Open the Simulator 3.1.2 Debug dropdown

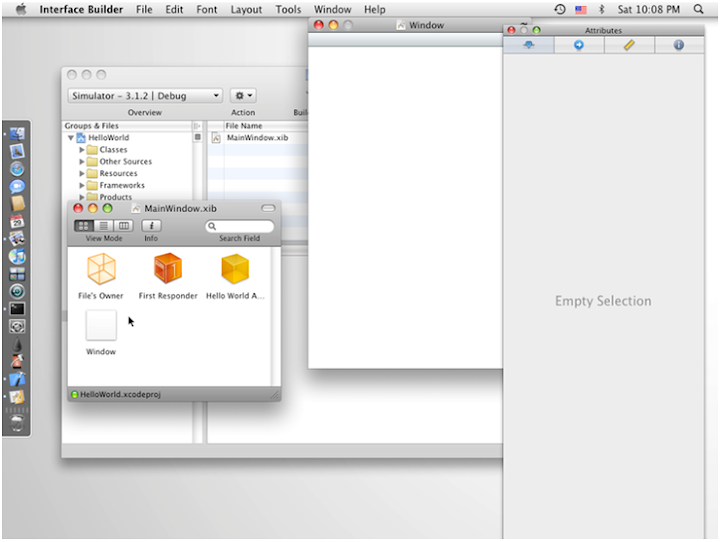click(x=145, y=96)
